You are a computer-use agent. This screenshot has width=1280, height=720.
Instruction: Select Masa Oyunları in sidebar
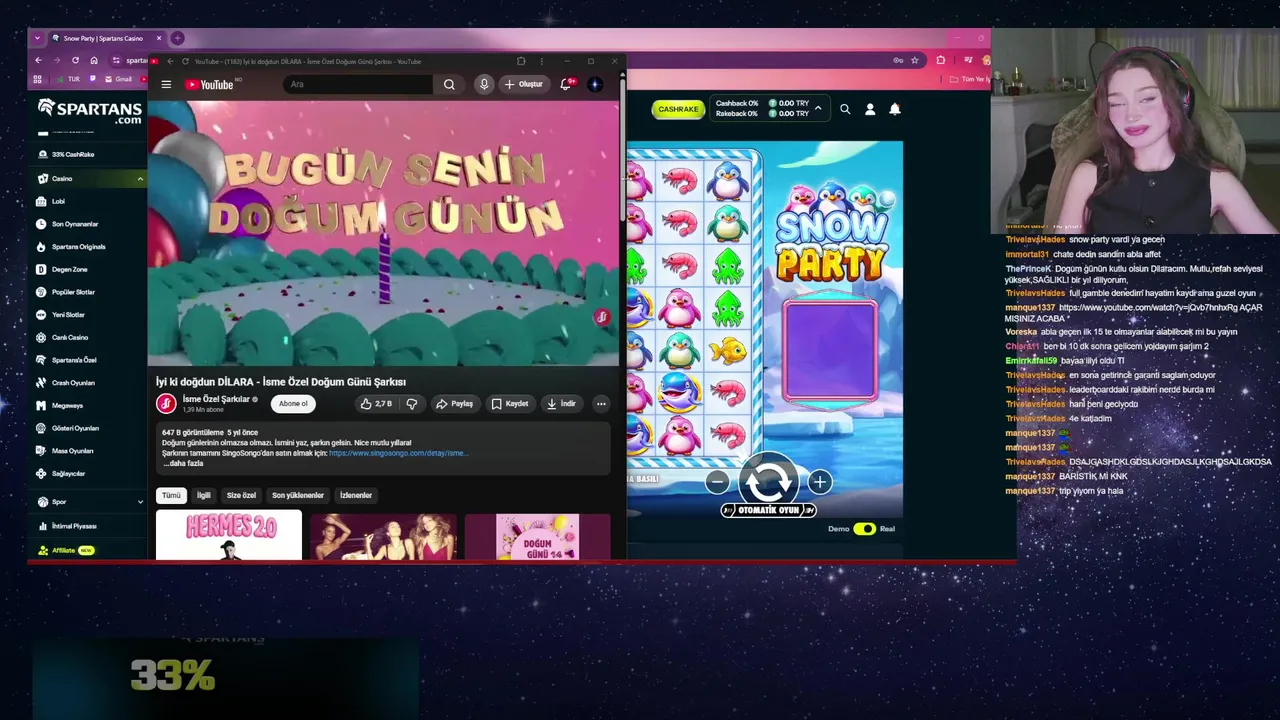click(x=72, y=451)
